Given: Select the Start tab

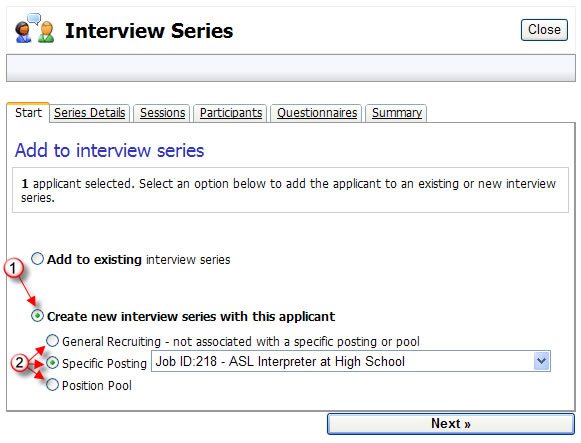Looking at the screenshot, I should tap(28, 113).
